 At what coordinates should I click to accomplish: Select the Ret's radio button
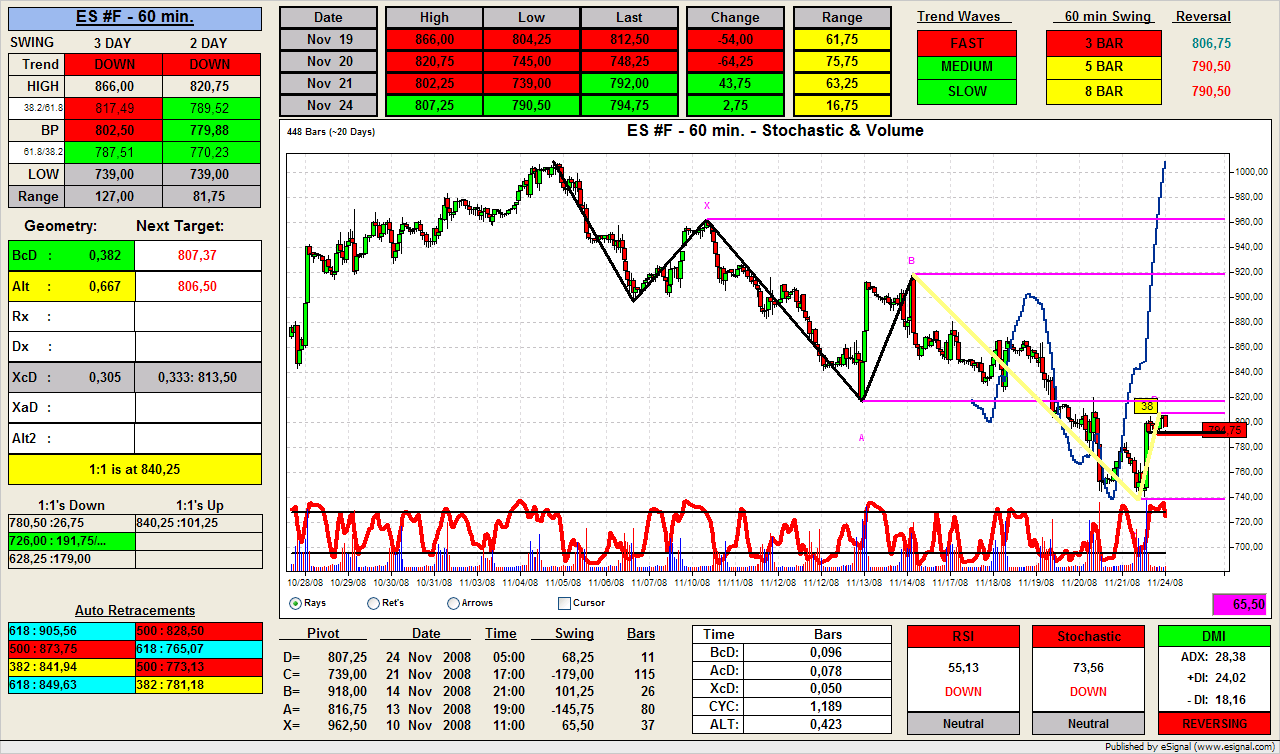pyautogui.click(x=374, y=603)
